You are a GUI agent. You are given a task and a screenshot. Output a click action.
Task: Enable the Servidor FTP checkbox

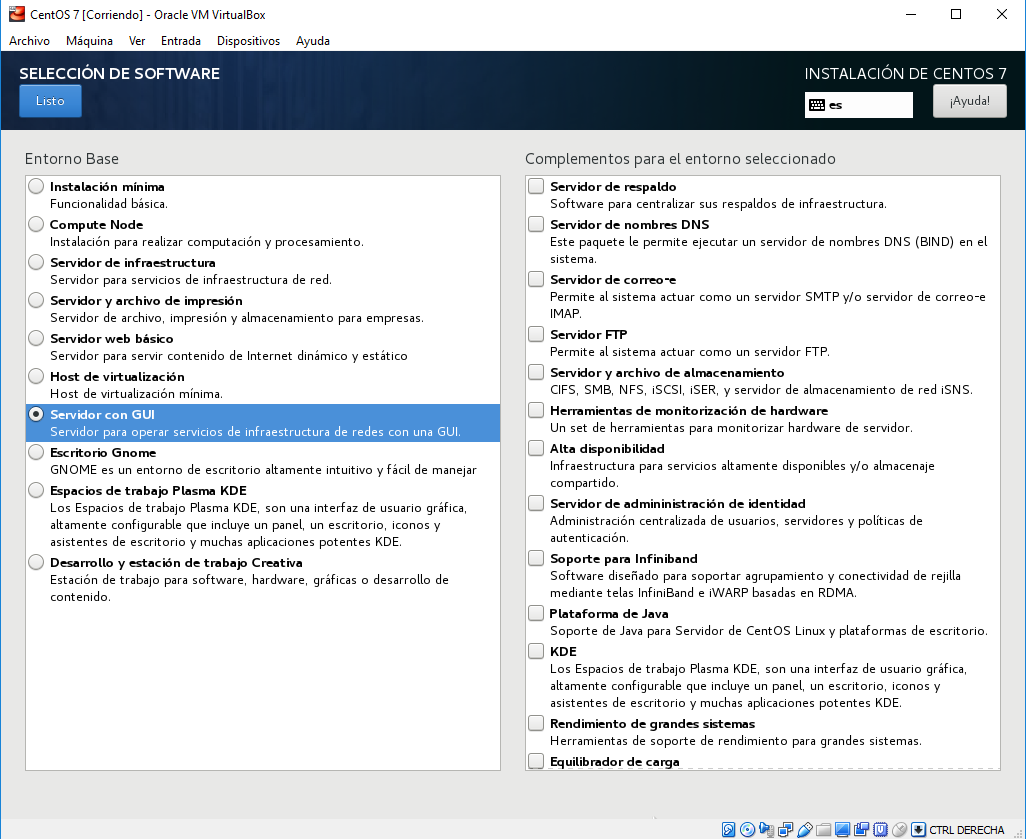click(x=537, y=335)
